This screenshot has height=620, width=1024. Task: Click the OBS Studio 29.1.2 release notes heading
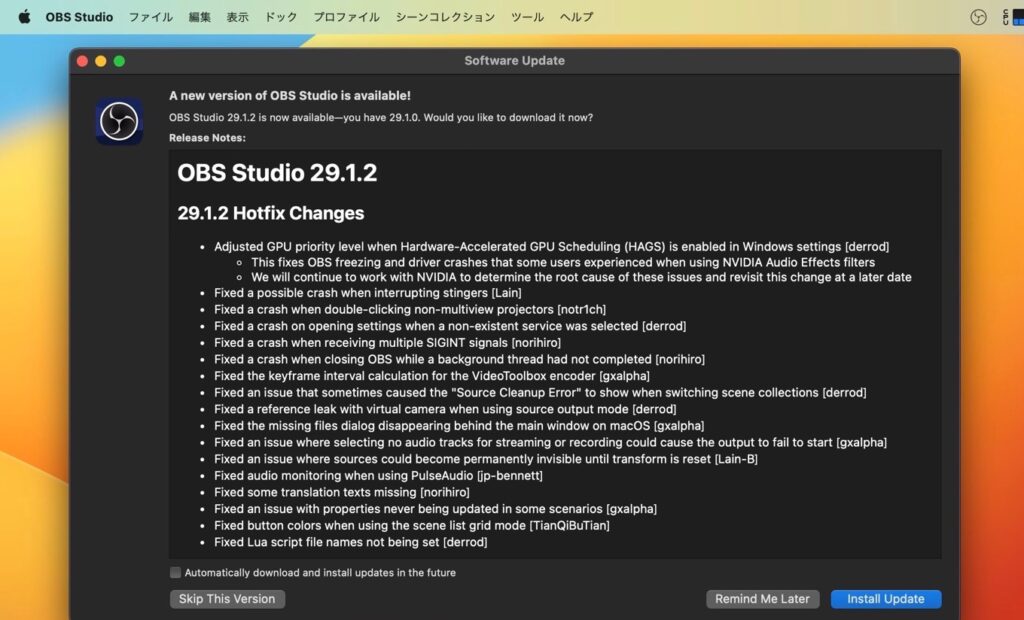(277, 172)
